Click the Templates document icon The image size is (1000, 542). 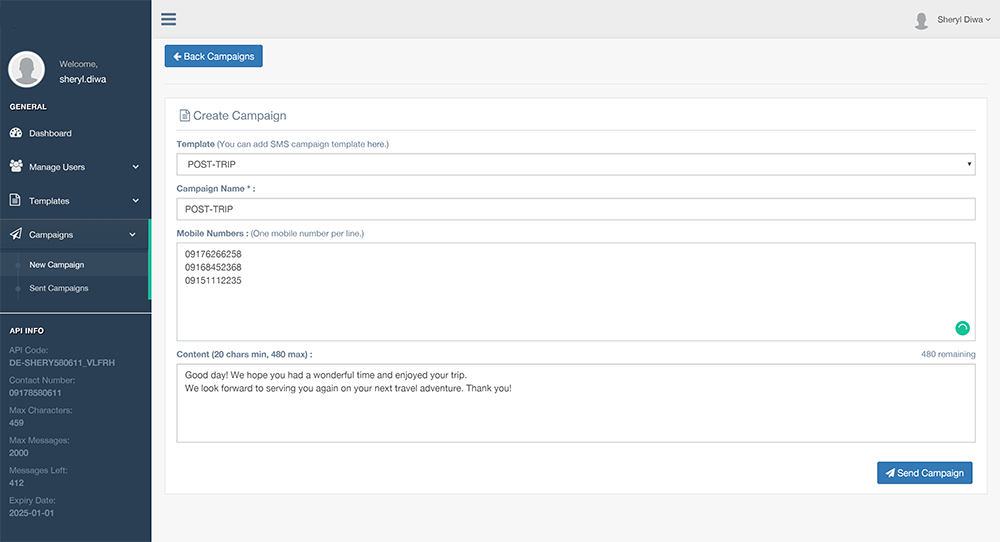coord(15,200)
